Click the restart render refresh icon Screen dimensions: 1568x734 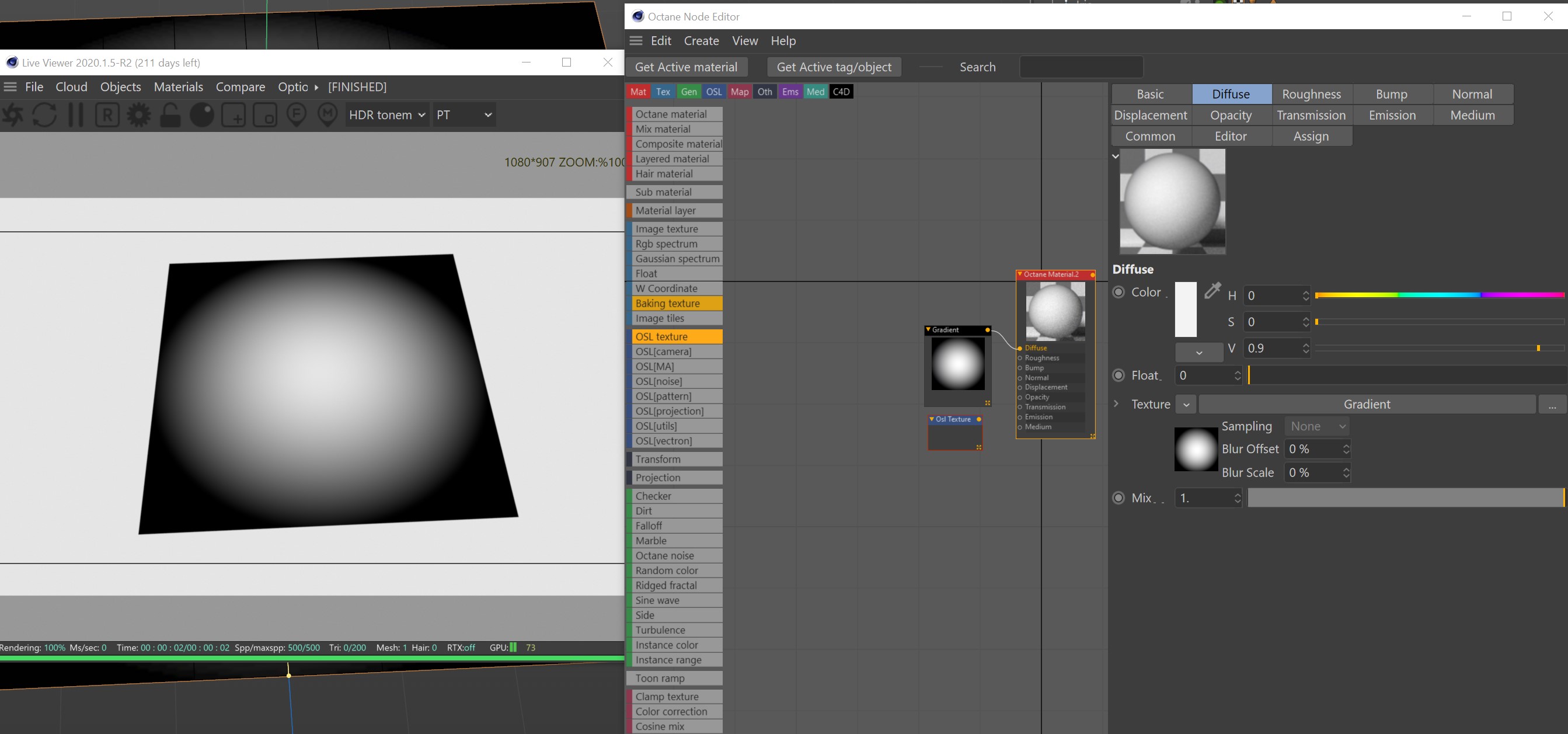coord(44,114)
